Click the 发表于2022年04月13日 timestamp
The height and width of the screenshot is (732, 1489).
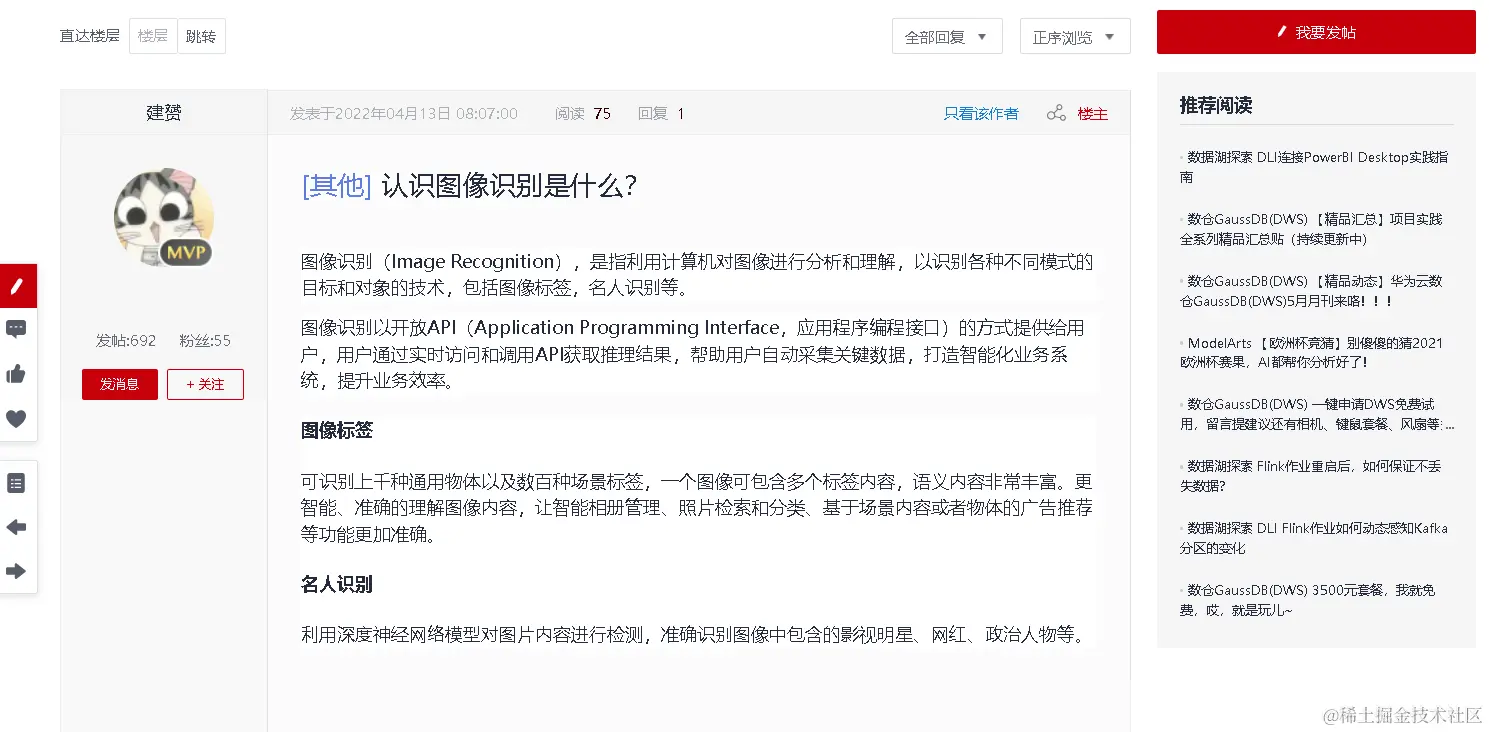[x=404, y=114]
